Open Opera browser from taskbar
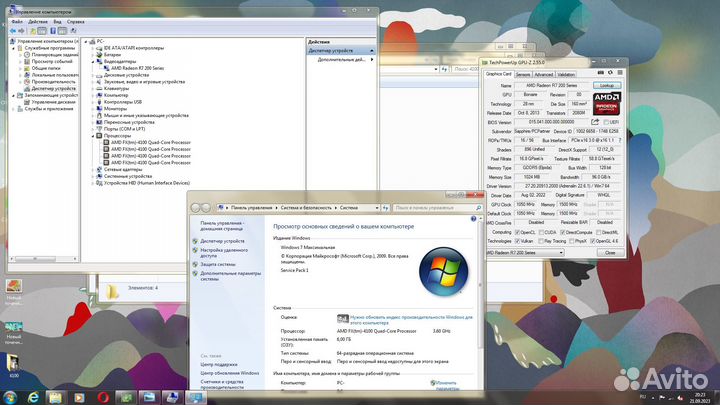This screenshot has height=405, width=720. pyautogui.click(x=103, y=398)
